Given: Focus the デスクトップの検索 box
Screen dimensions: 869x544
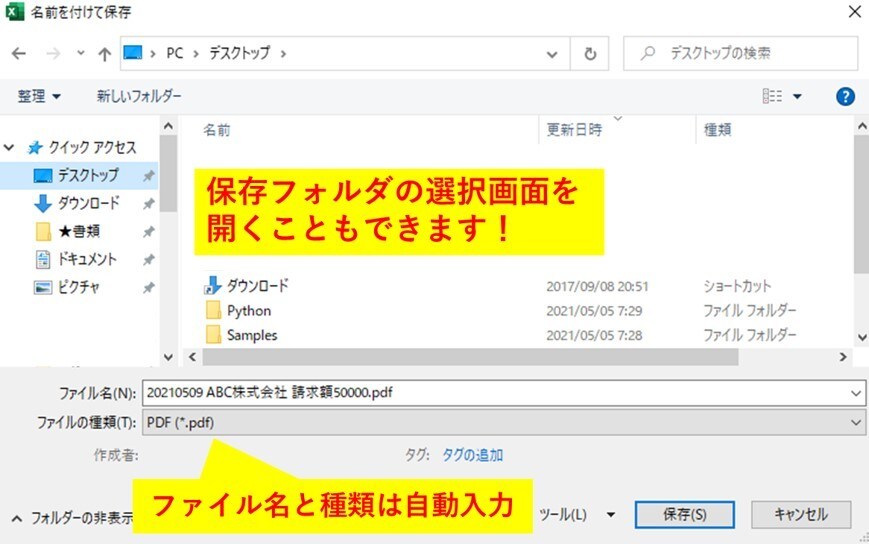Looking at the screenshot, I should coord(740,53).
